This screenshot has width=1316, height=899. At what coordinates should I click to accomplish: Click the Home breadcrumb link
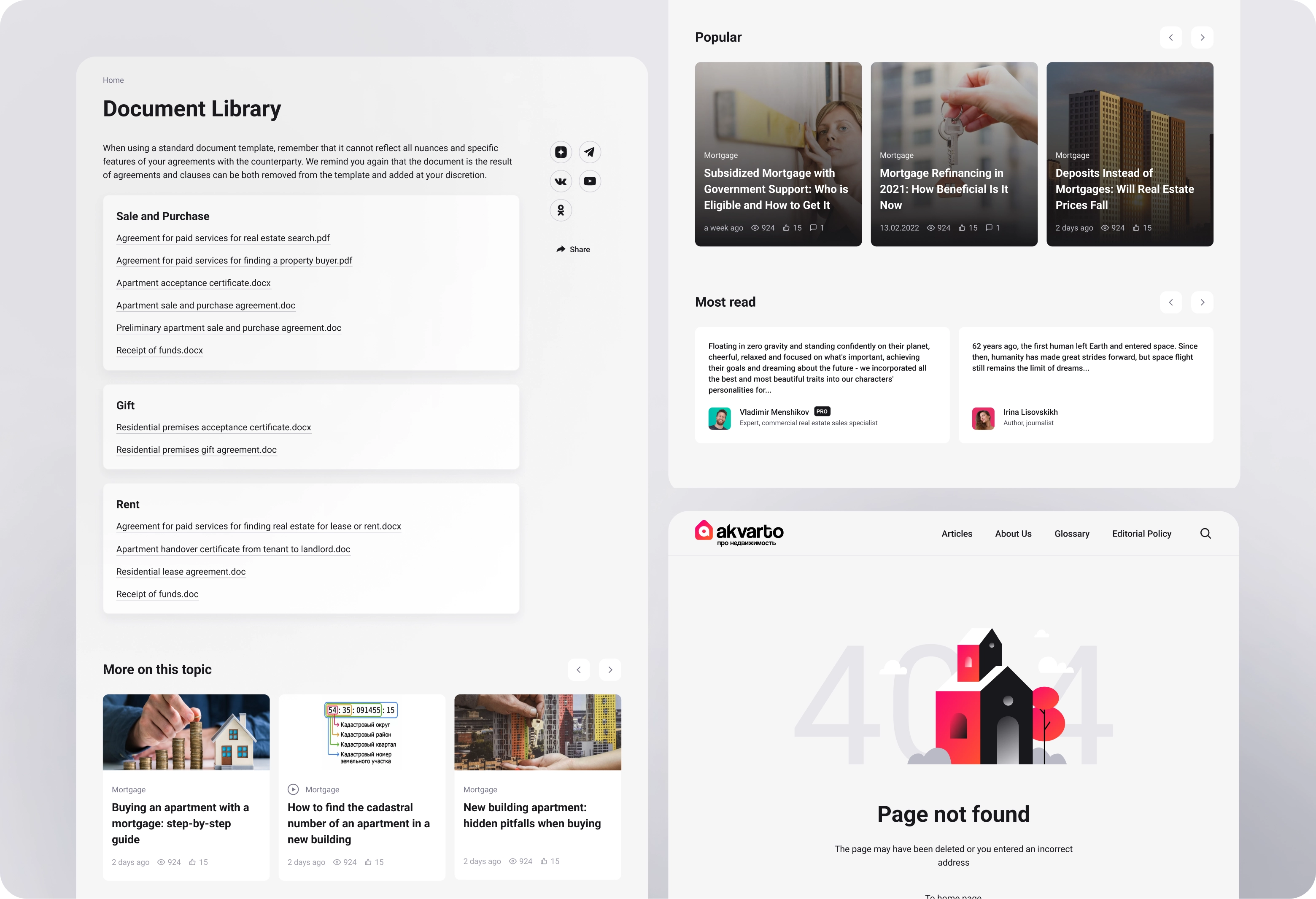tap(113, 81)
